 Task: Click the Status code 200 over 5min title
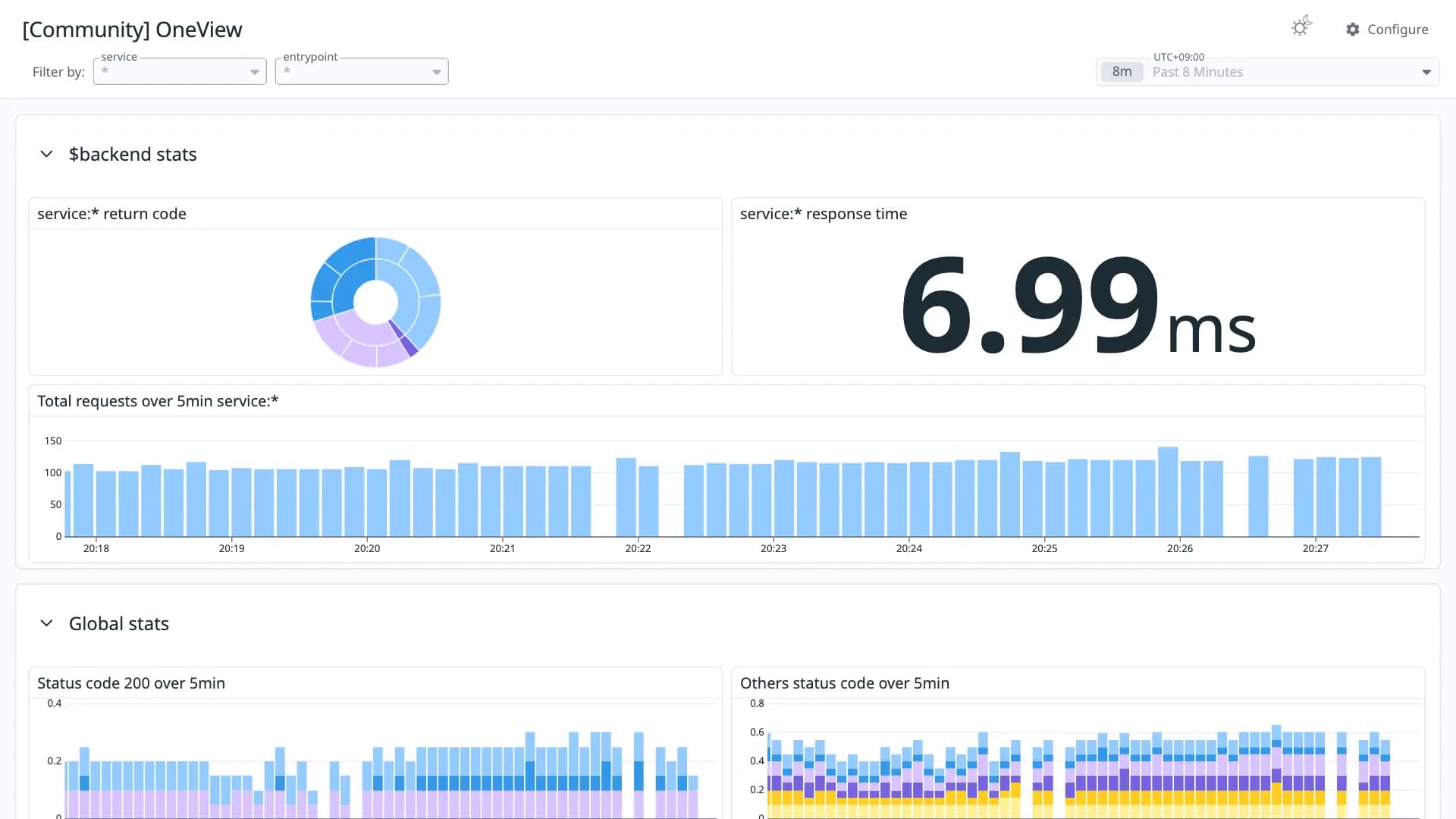(x=131, y=683)
